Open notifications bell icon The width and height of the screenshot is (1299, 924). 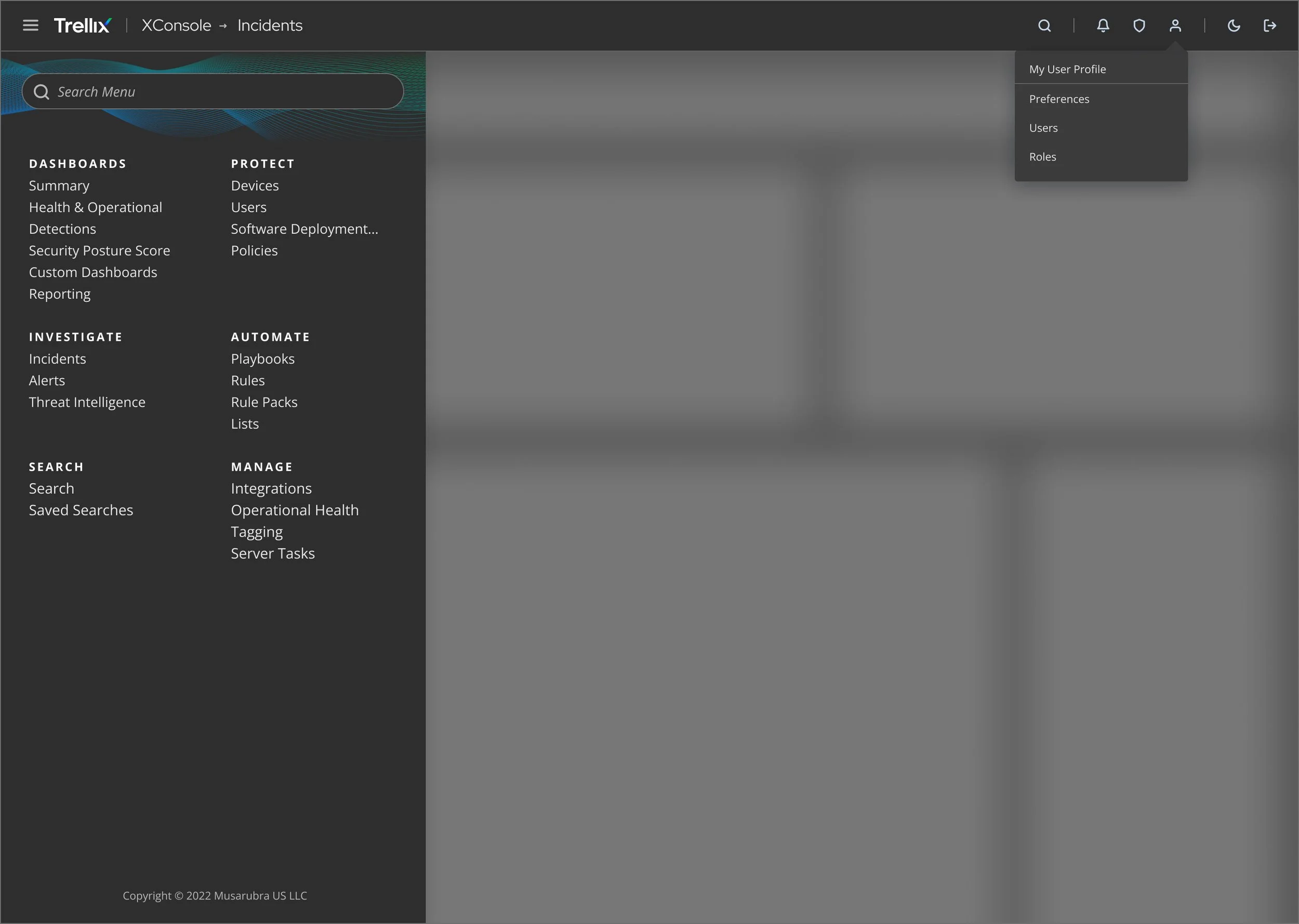1103,25
